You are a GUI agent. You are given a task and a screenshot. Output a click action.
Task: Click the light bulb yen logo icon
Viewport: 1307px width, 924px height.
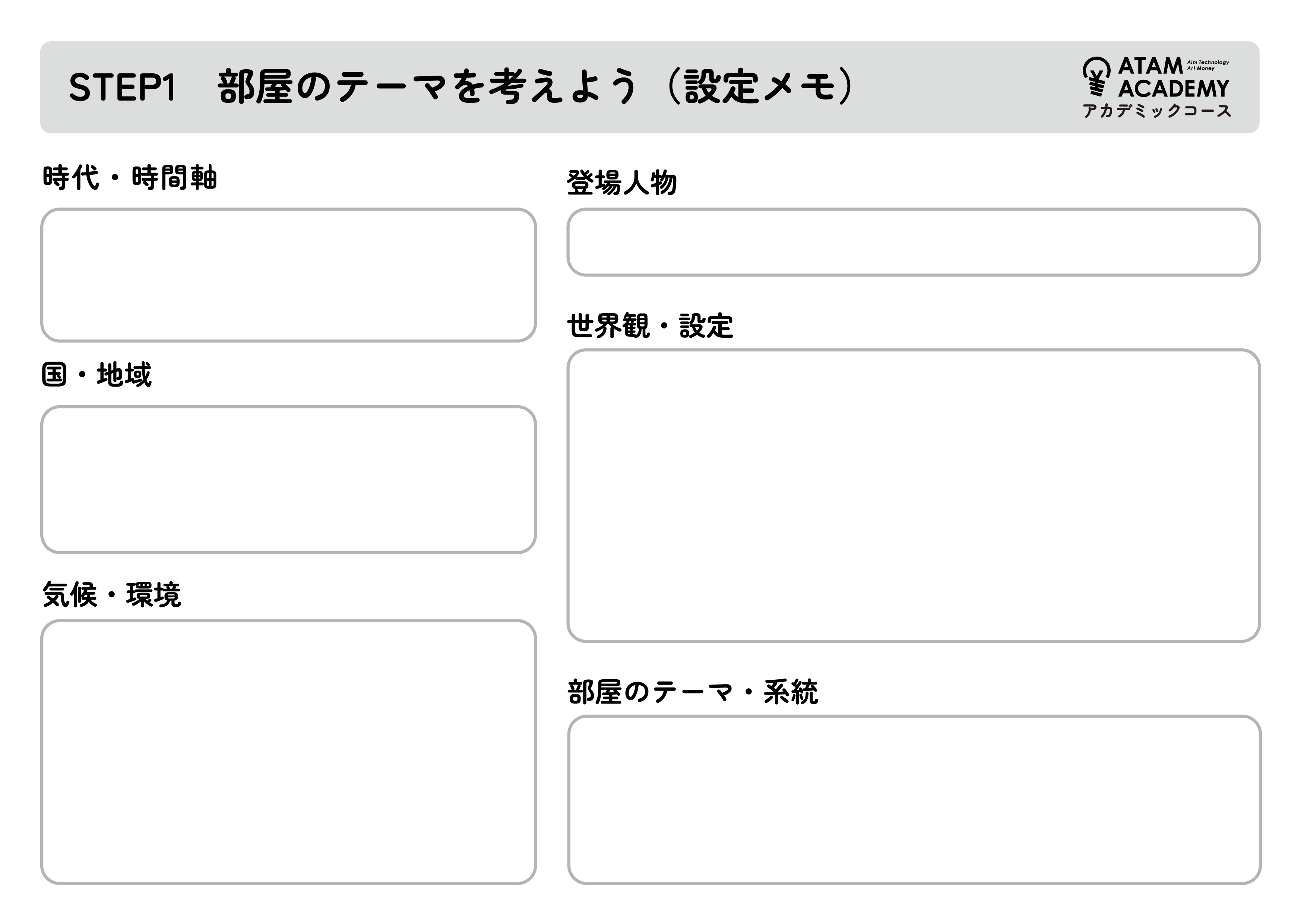(1096, 77)
